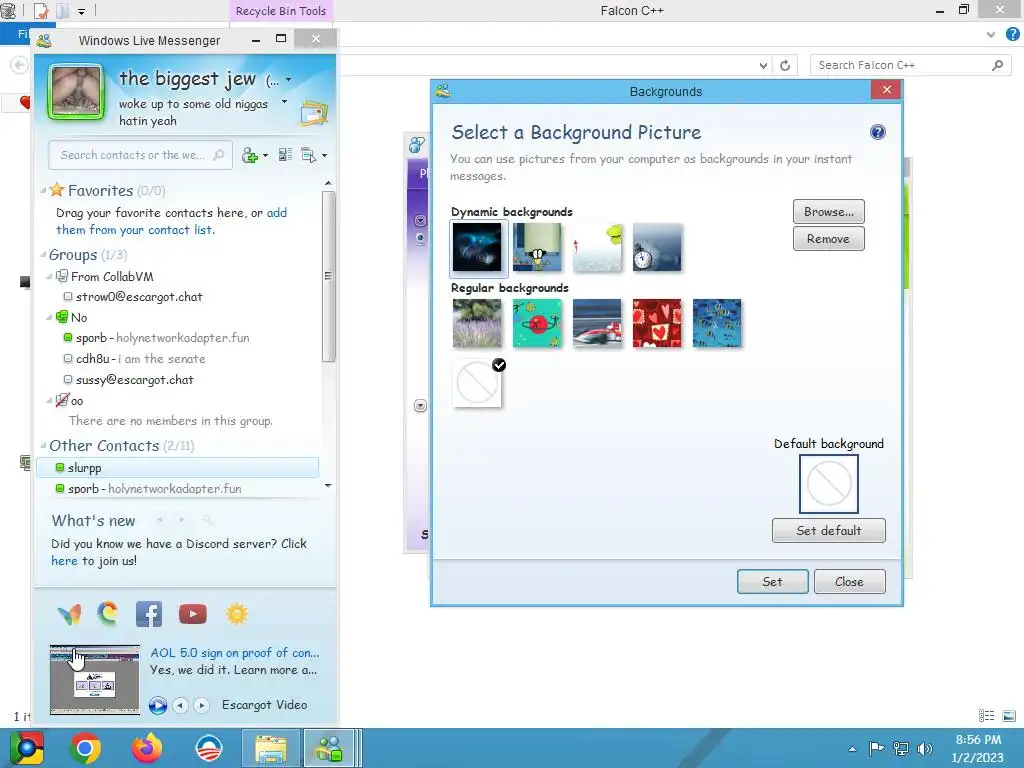
Task: Click the Falcon C++ refresh icon
Action: [x=785, y=65]
